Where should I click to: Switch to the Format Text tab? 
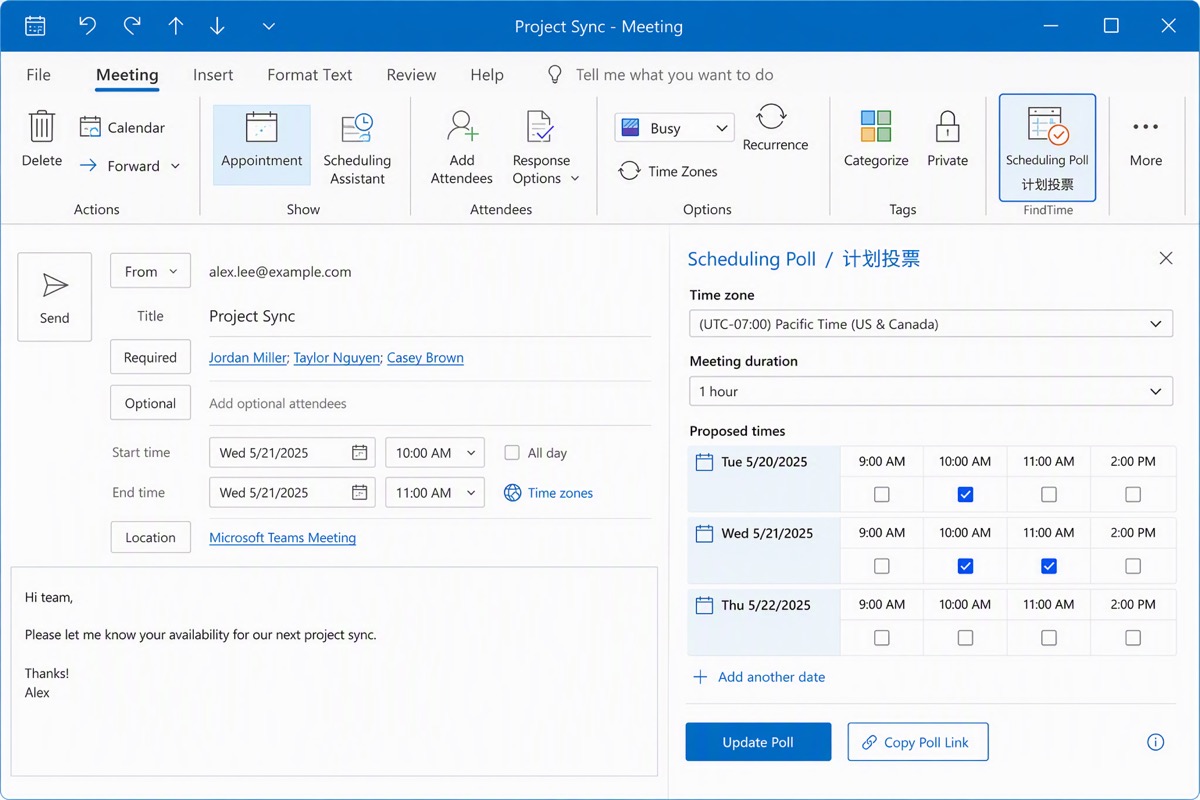(310, 75)
